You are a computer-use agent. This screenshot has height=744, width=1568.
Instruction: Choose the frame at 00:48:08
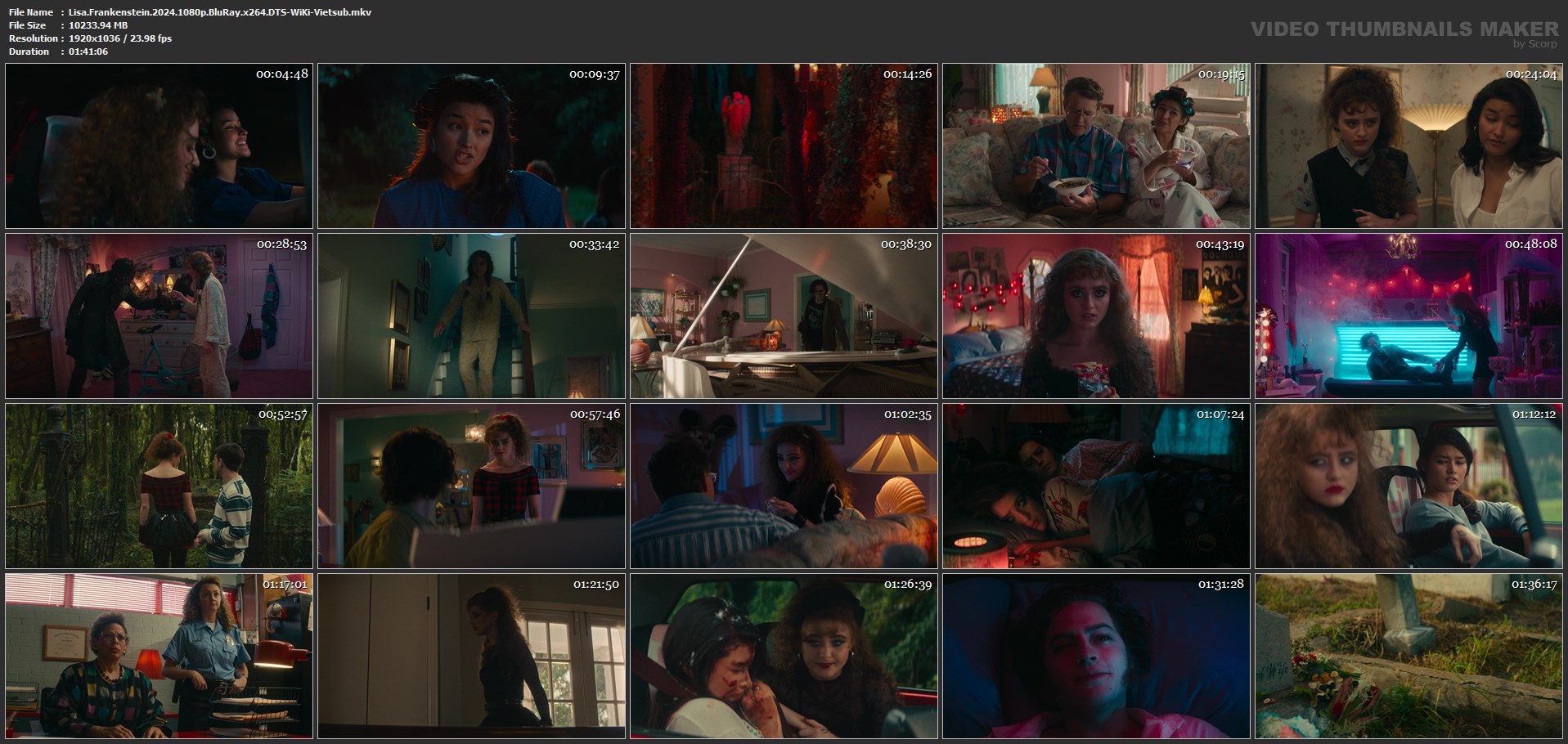tap(1409, 316)
